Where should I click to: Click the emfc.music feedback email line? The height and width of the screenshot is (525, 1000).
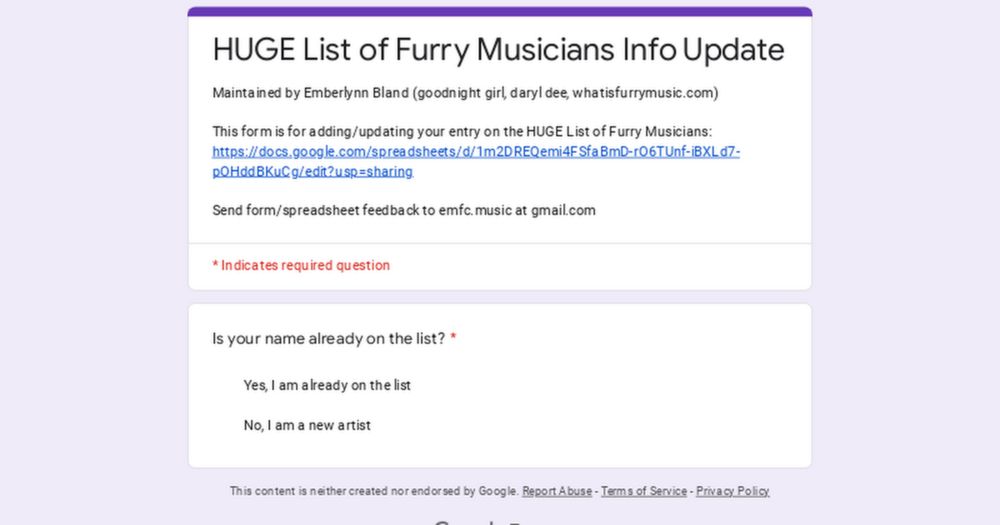coord(404,211)
